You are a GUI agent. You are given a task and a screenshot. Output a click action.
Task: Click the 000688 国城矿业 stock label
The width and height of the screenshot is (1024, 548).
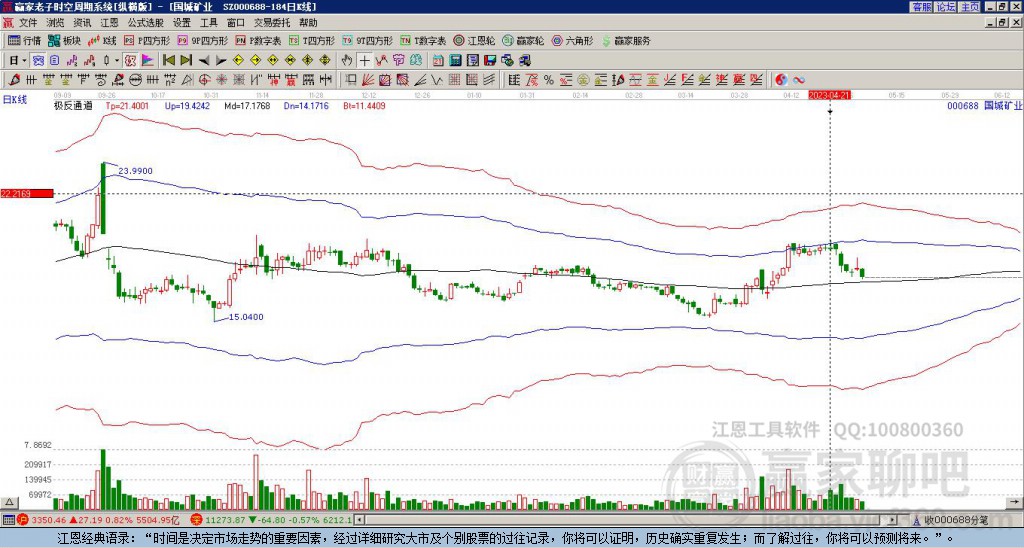[984, 106]
